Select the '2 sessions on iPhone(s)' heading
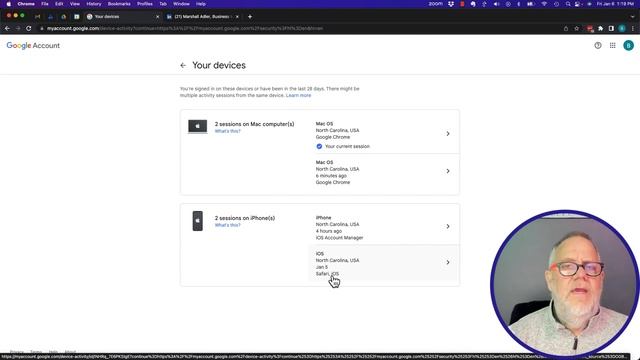640x360 pixels. pyautogui.click(x=245, y=218)
